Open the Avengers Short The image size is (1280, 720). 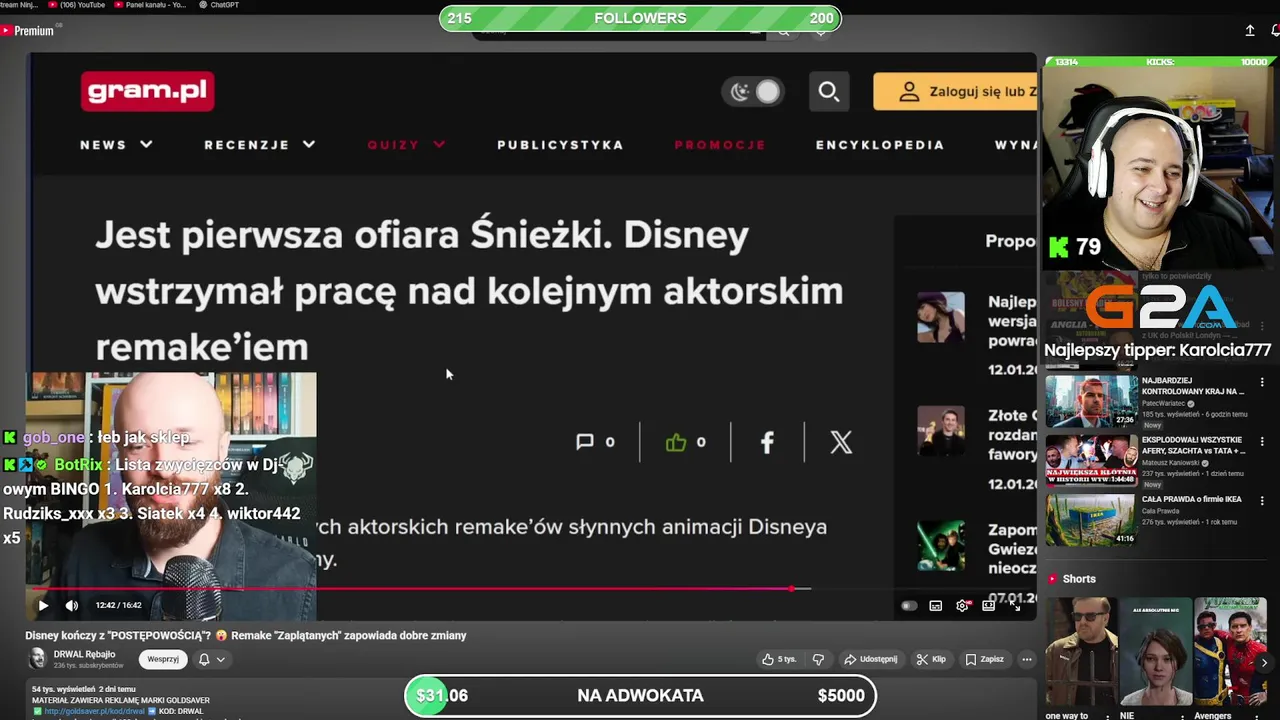[x=1229, y=651]
